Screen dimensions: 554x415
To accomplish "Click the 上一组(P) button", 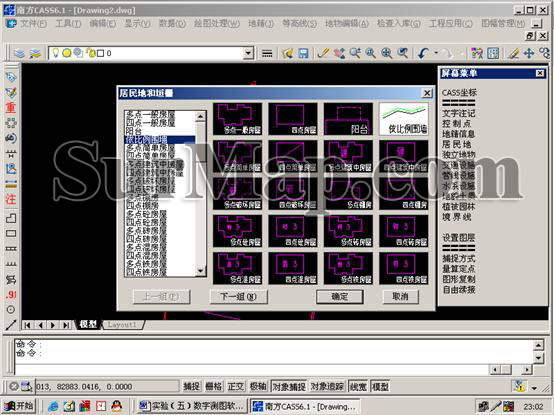I will [x=161, y=297].
